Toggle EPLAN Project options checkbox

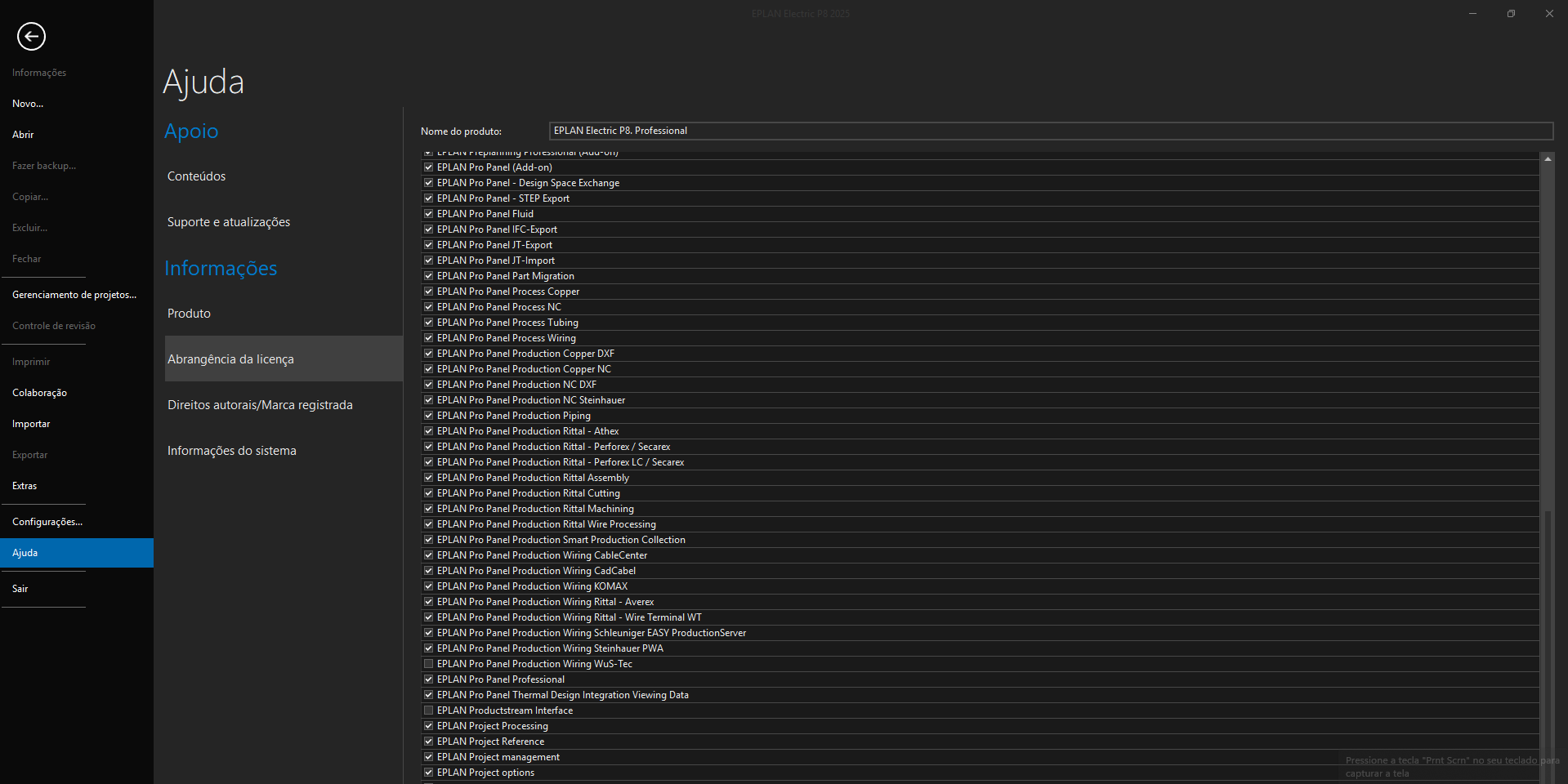[428, 773]
